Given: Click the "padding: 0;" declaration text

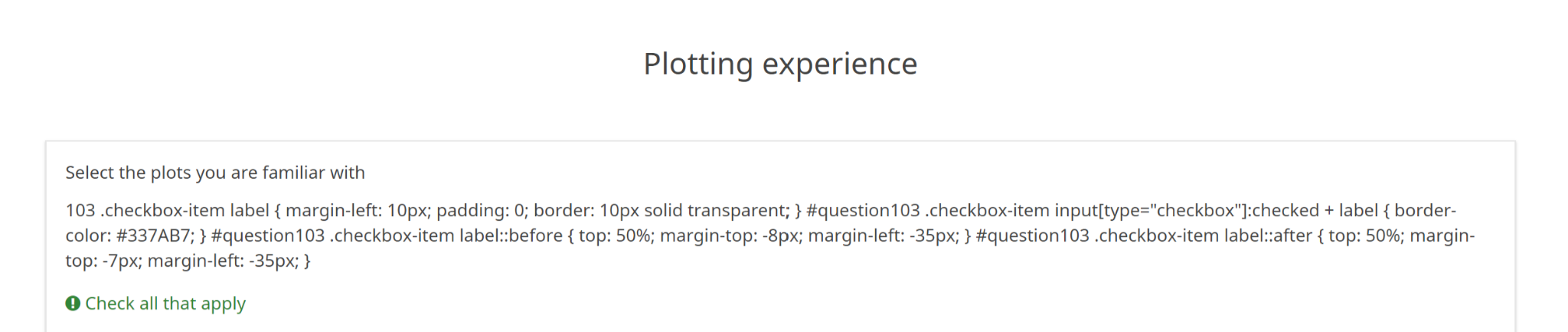Looking at the screenshot, I should point(481,210).
